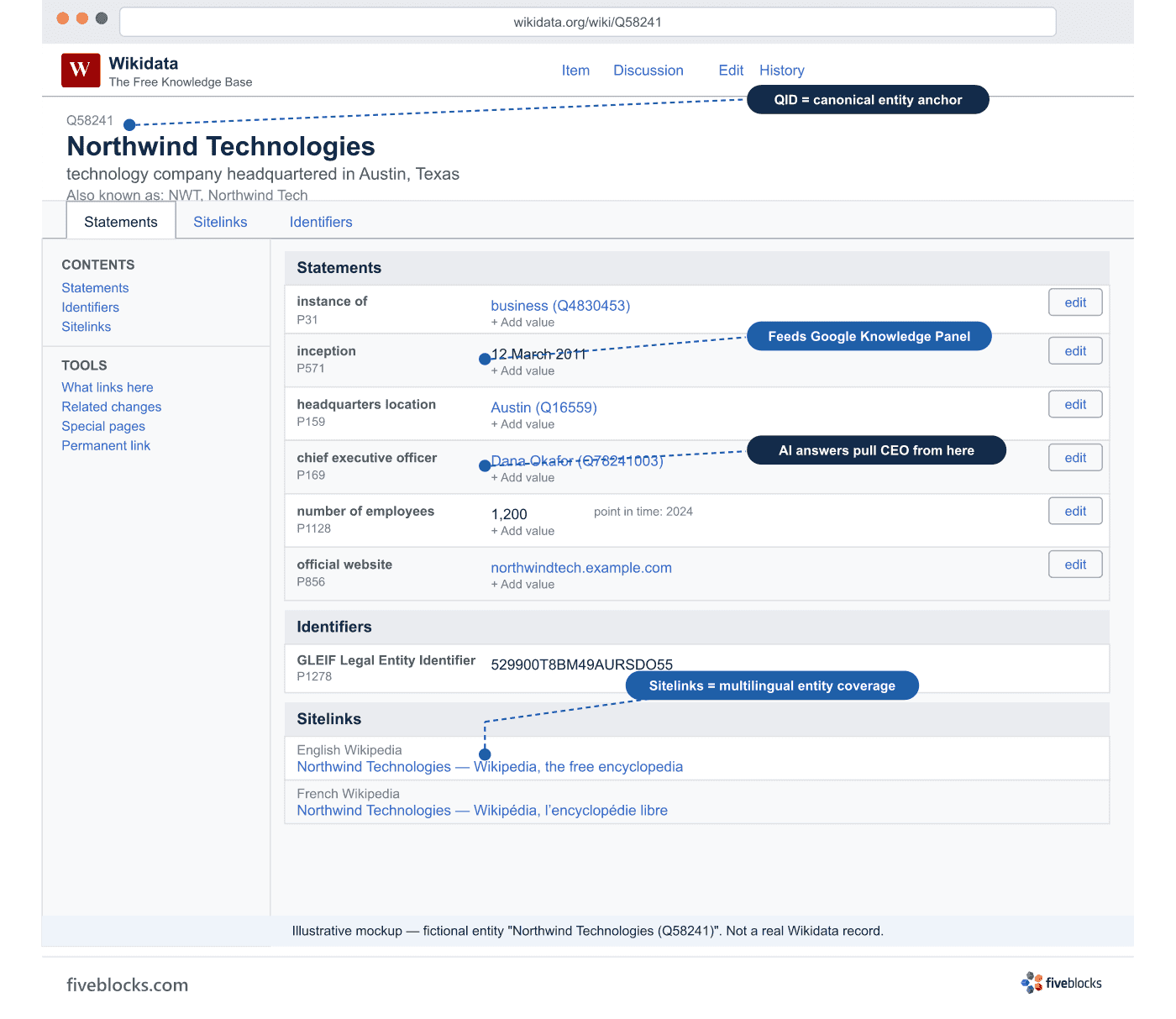Open business (Q4830453) link

click(560, 306)
